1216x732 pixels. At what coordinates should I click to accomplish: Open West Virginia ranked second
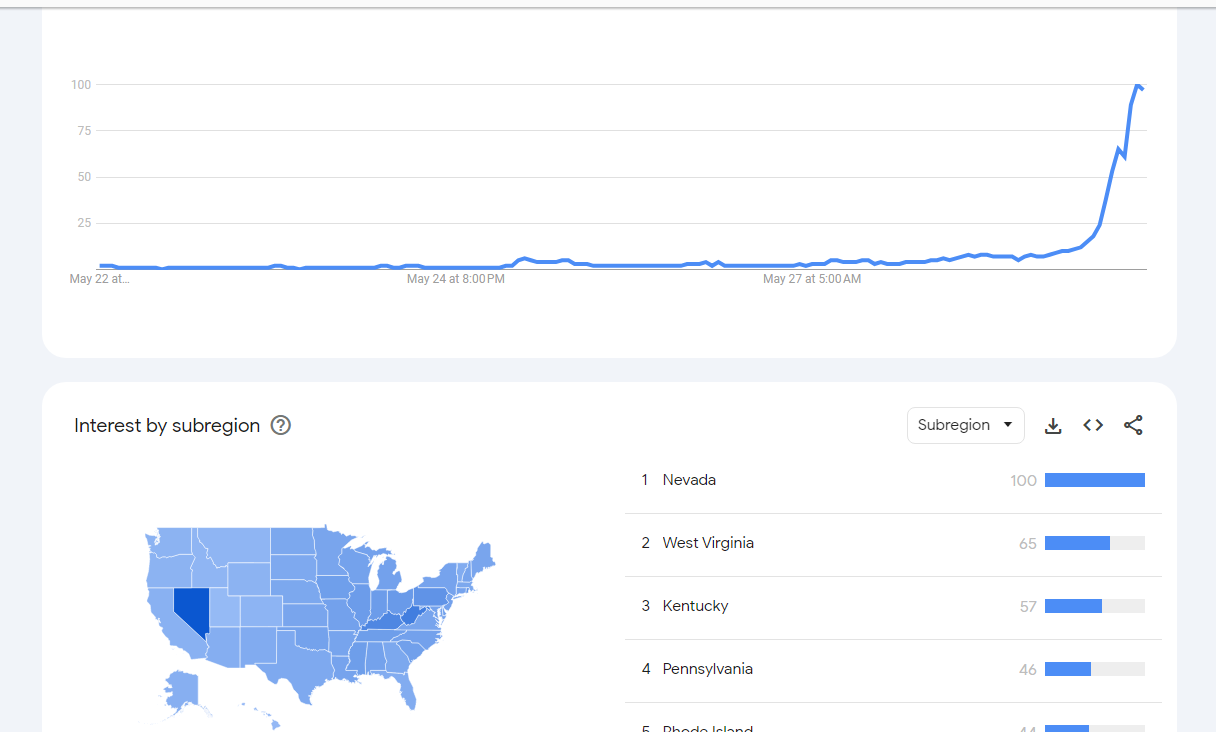(893, 543)
